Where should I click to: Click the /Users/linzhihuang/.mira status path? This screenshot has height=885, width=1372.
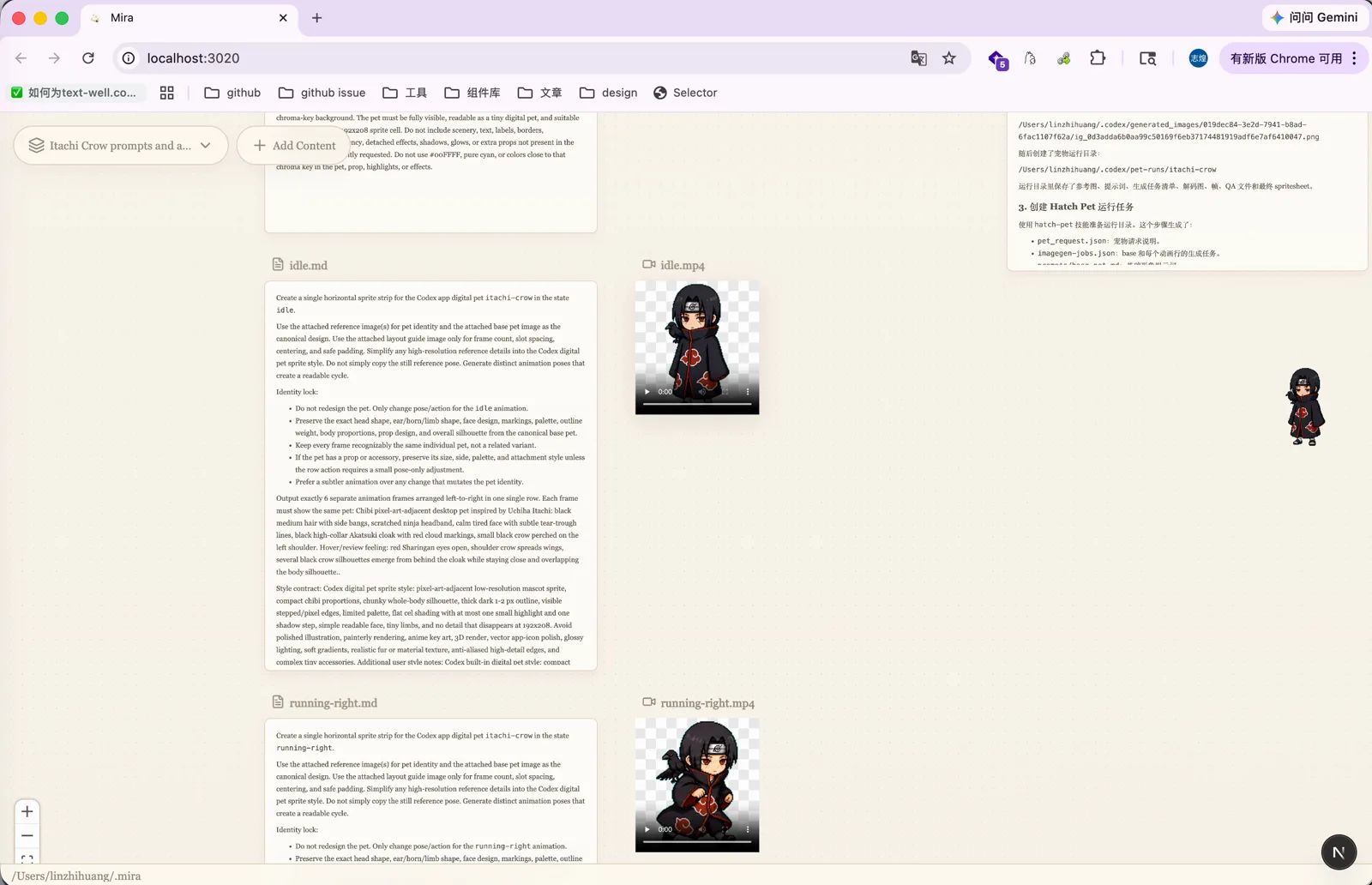click(76, 876)
